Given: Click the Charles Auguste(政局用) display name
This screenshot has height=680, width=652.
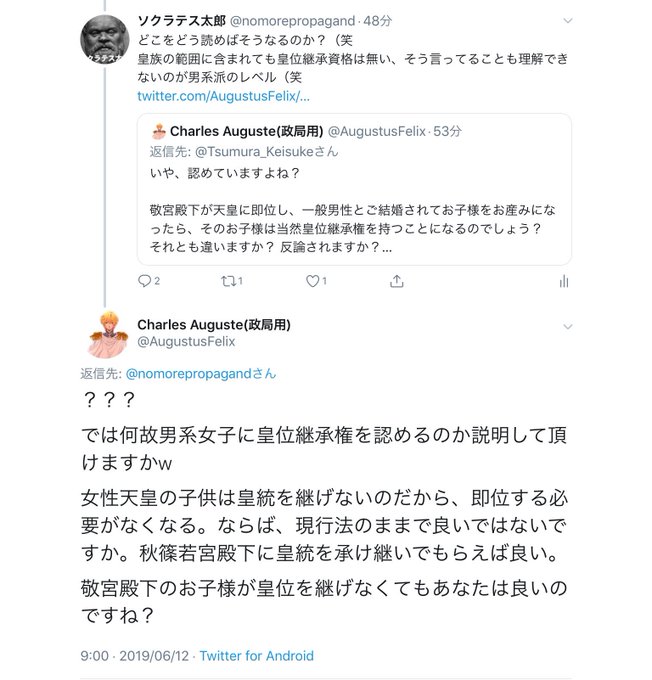Looking at the screenshot, I should point(214,324).
